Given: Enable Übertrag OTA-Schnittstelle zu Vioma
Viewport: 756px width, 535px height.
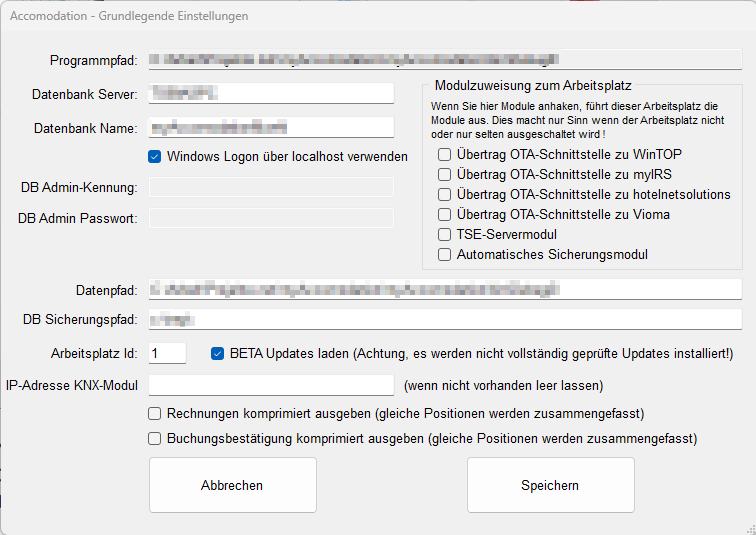Looking at the screenshot, I should tap(444, 215).
